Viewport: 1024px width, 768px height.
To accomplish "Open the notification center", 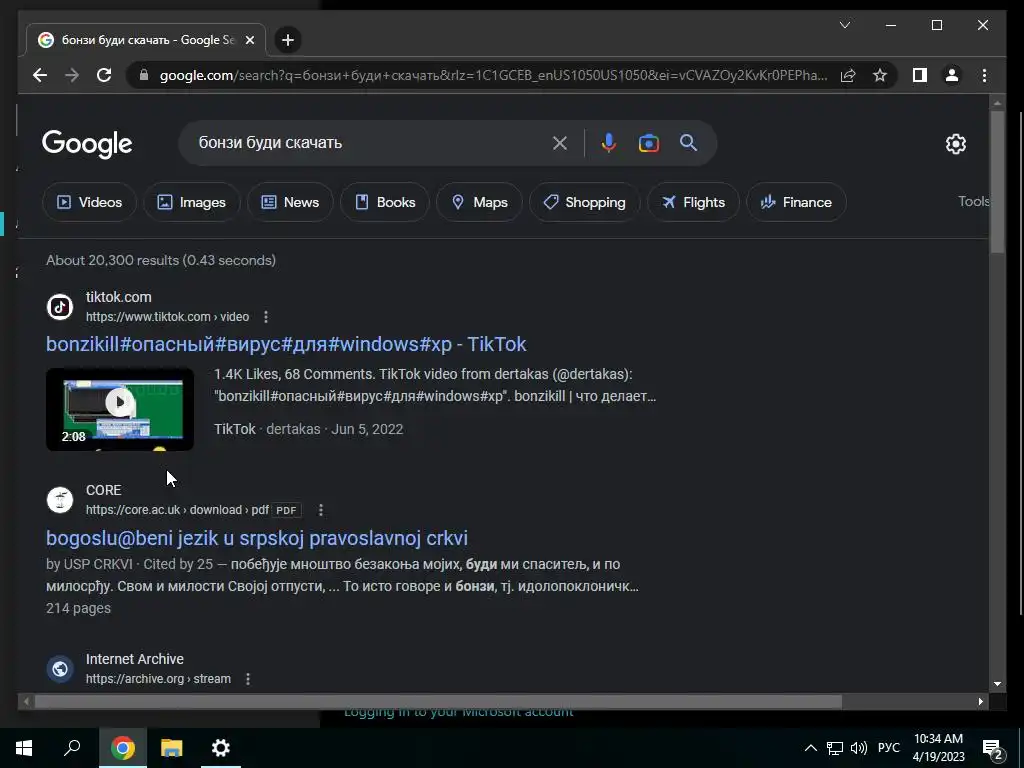I will pos(993,750).
